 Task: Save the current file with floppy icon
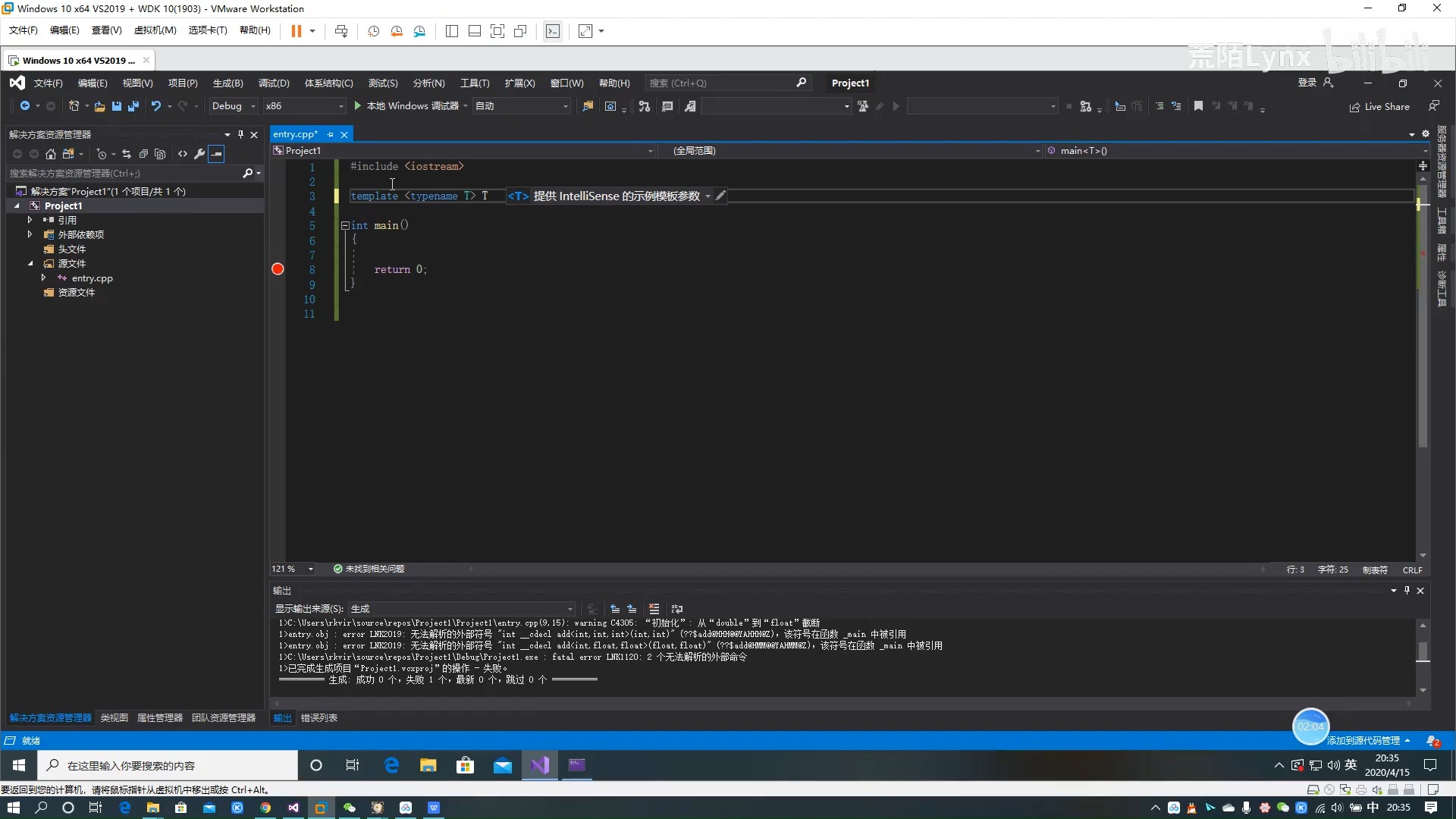[x=117, y=106]
